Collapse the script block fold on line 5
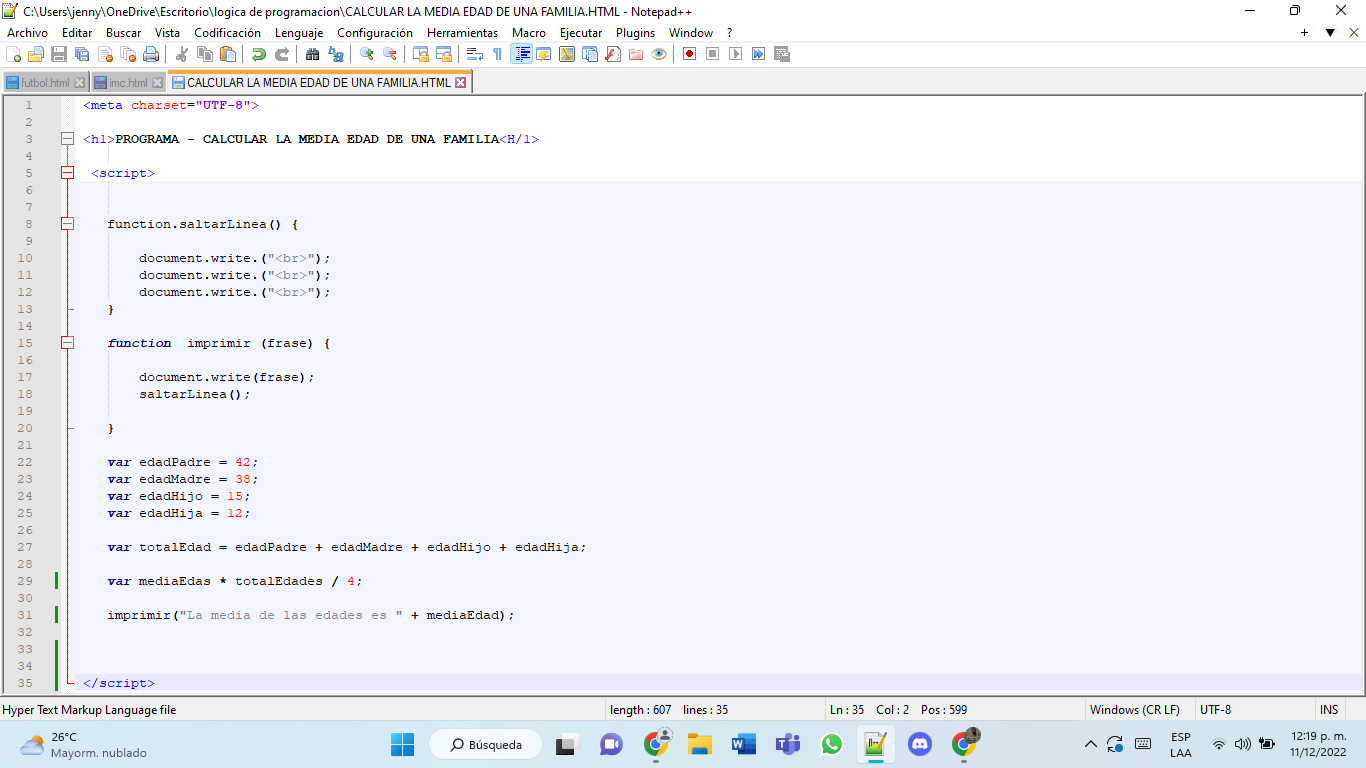 point(67,173)
